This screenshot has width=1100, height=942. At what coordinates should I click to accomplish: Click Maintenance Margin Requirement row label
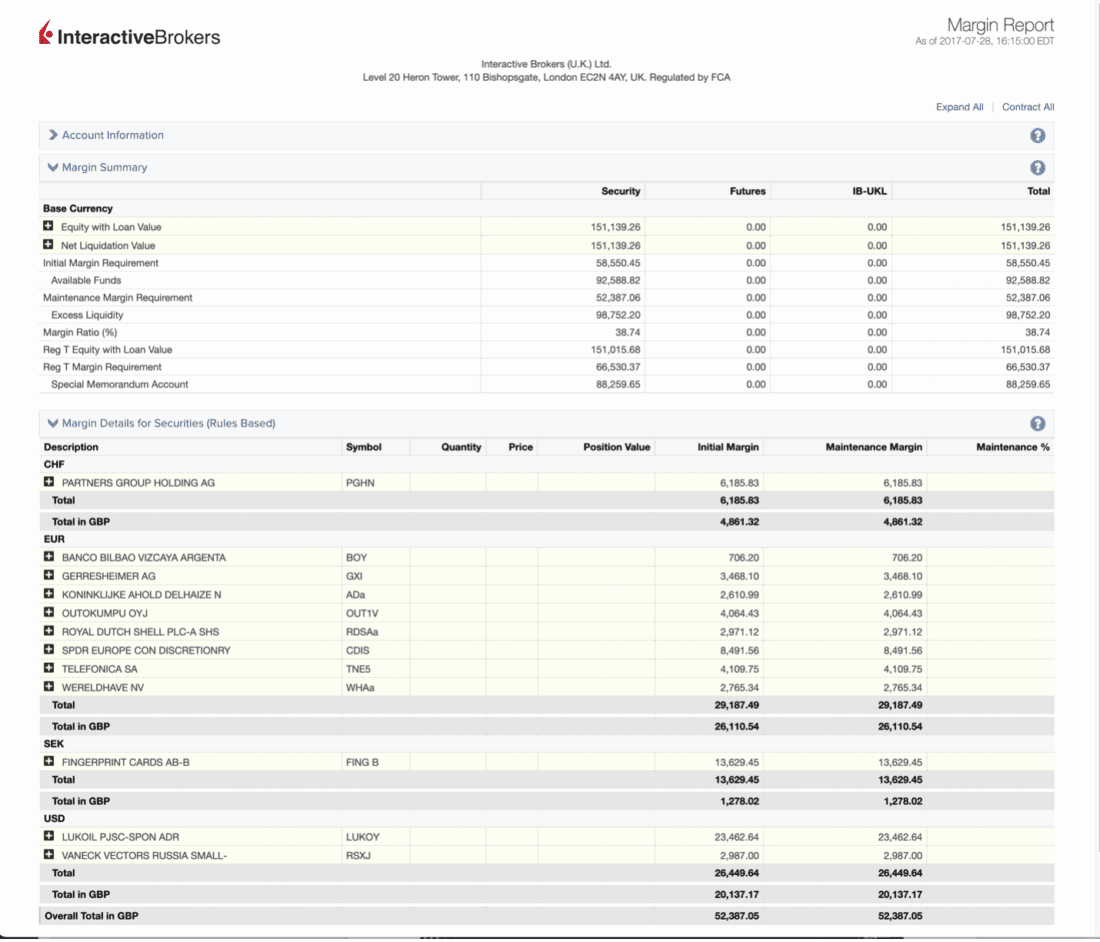tap(117, 297)
